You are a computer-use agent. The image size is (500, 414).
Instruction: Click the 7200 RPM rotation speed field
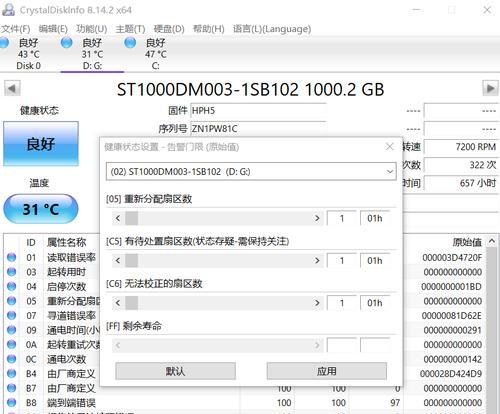[461, 147]
